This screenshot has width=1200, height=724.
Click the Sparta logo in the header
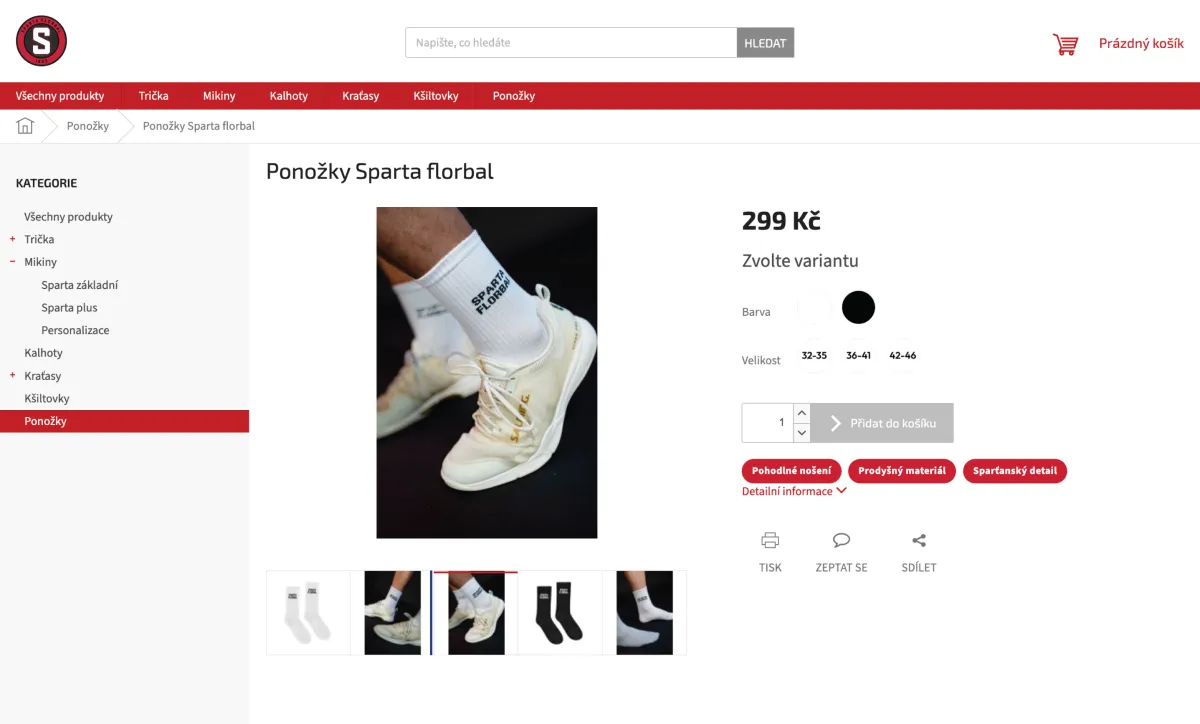pyautogui.click(x=41, y=41)
